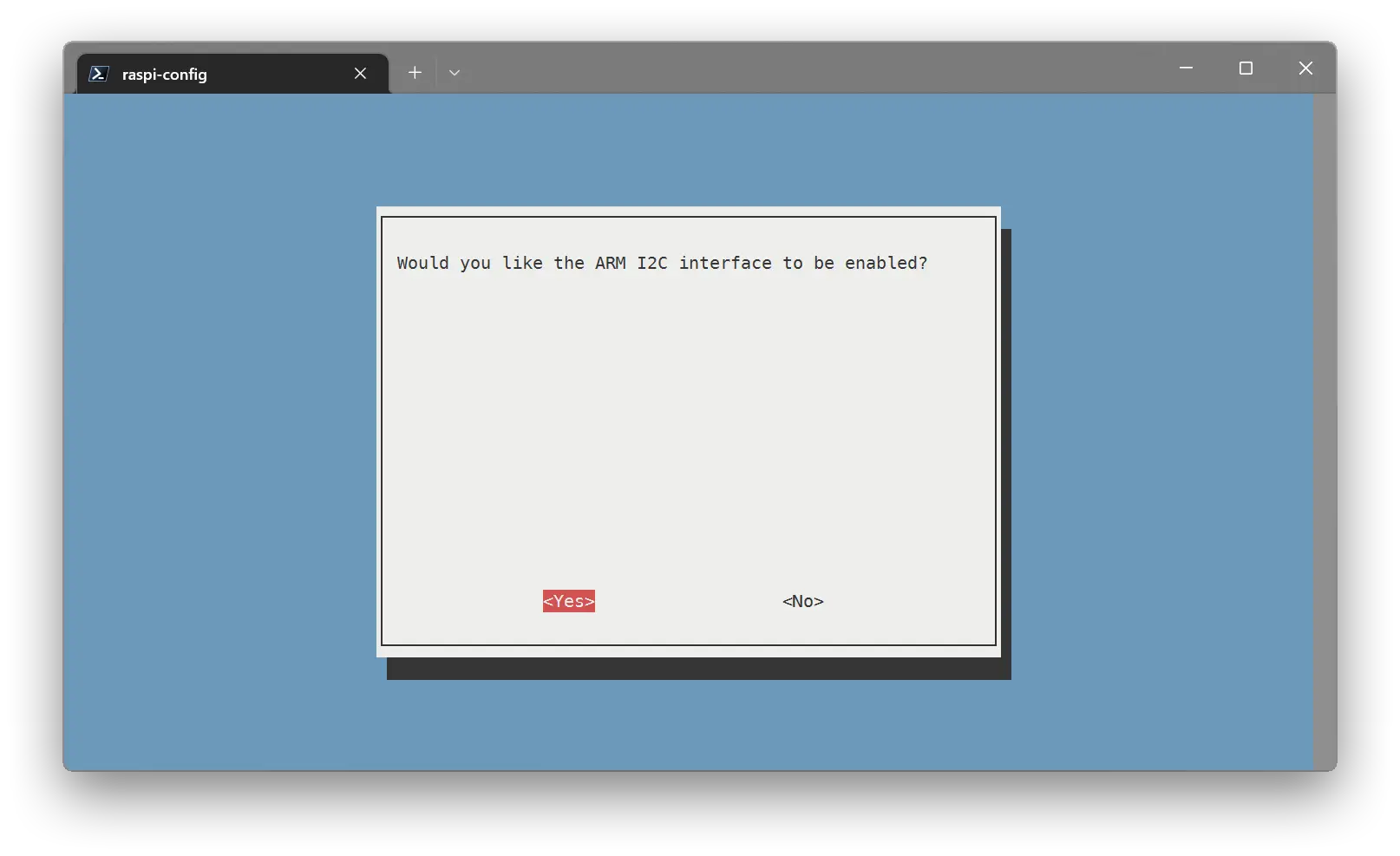Click the terminal's vertical scrollbar track

pyautogui.click(x=1325, y=434)
